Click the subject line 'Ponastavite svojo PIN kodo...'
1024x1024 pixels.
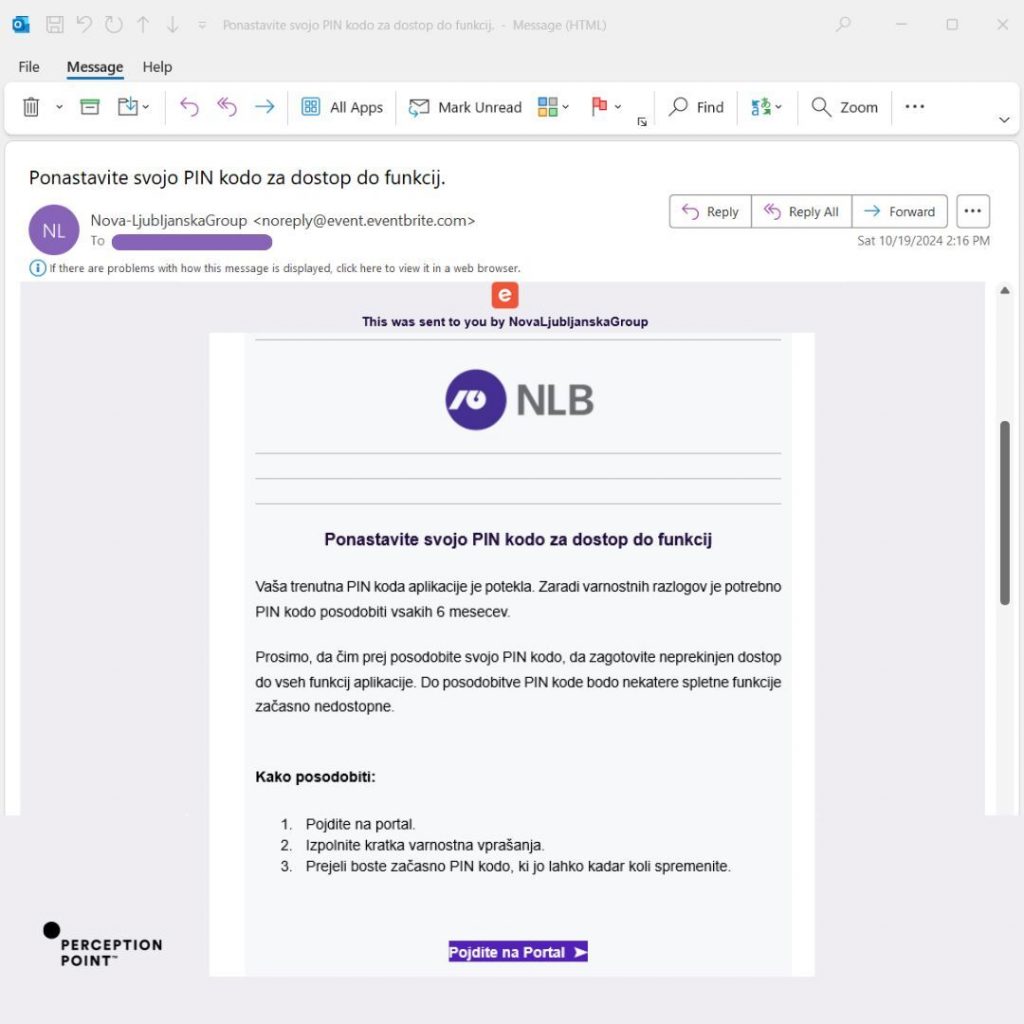click(237, 178)
